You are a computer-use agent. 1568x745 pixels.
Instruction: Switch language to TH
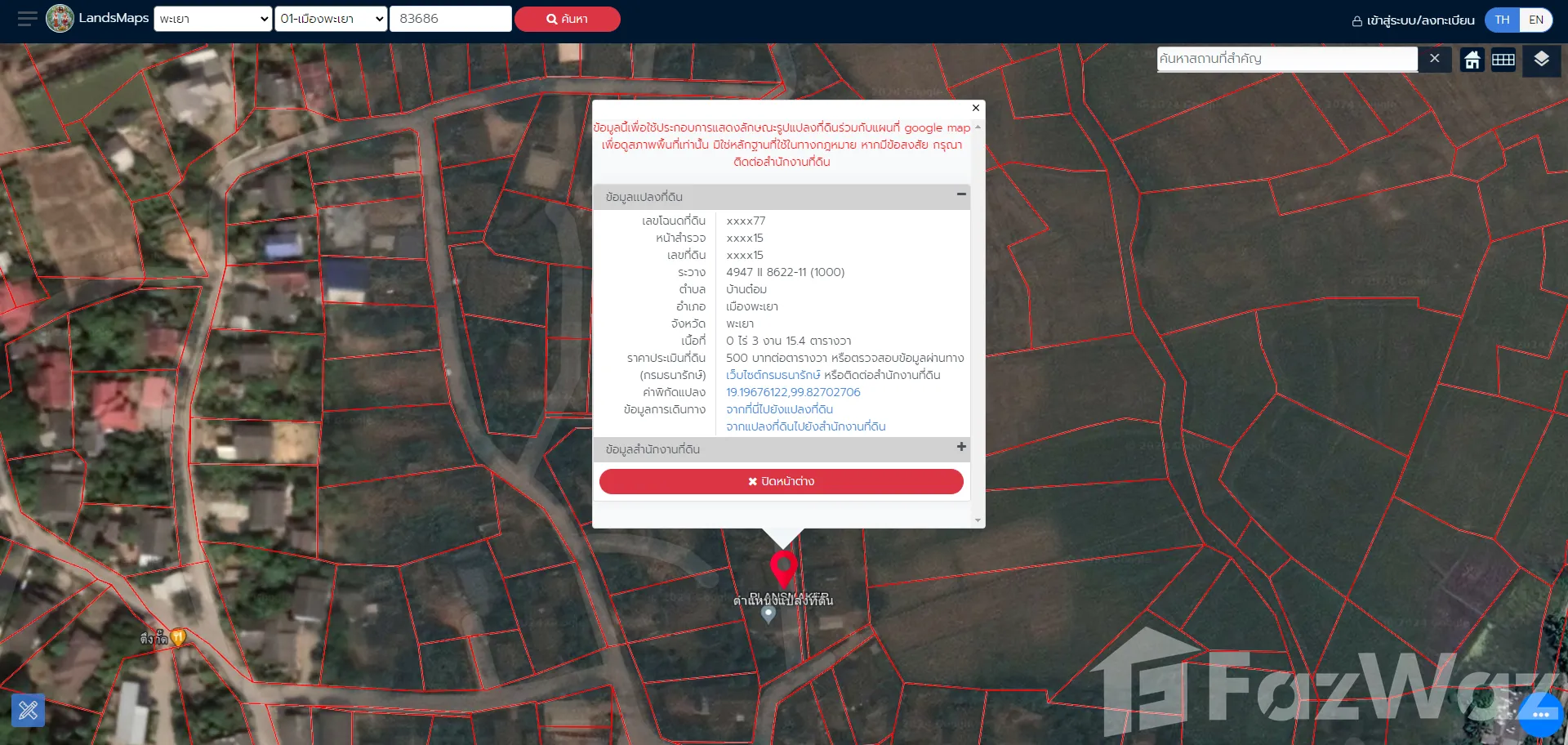(x=1502, y=20)
